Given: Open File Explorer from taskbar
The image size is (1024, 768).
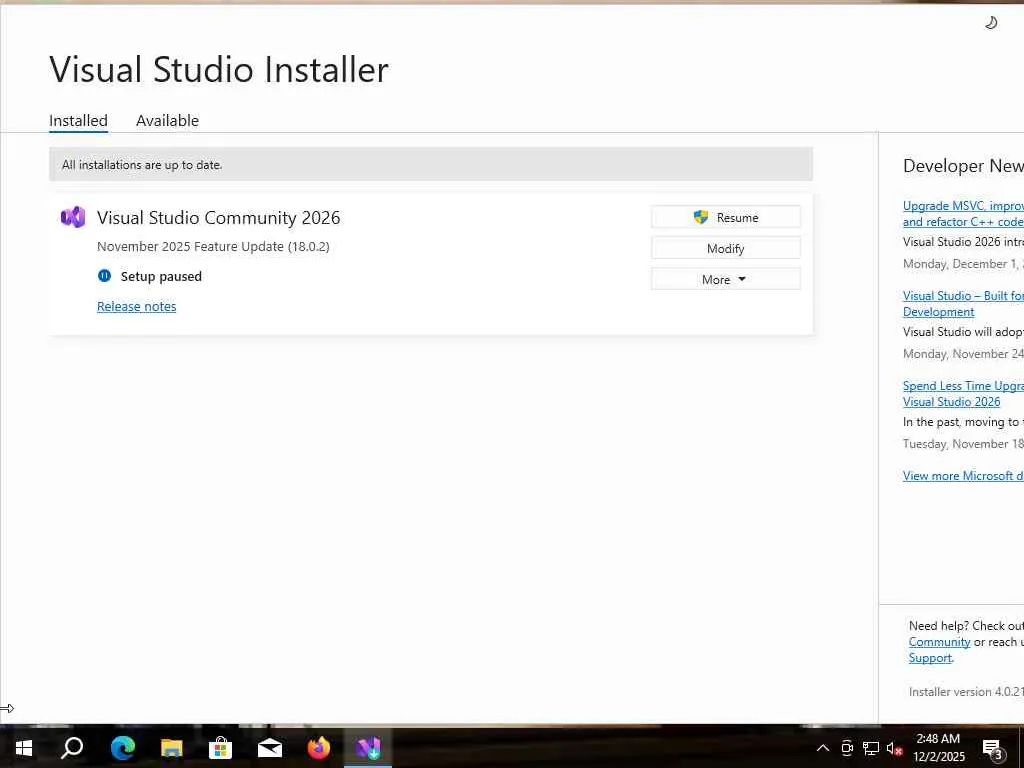Looking at the screenshot, I should pos(171,748).
